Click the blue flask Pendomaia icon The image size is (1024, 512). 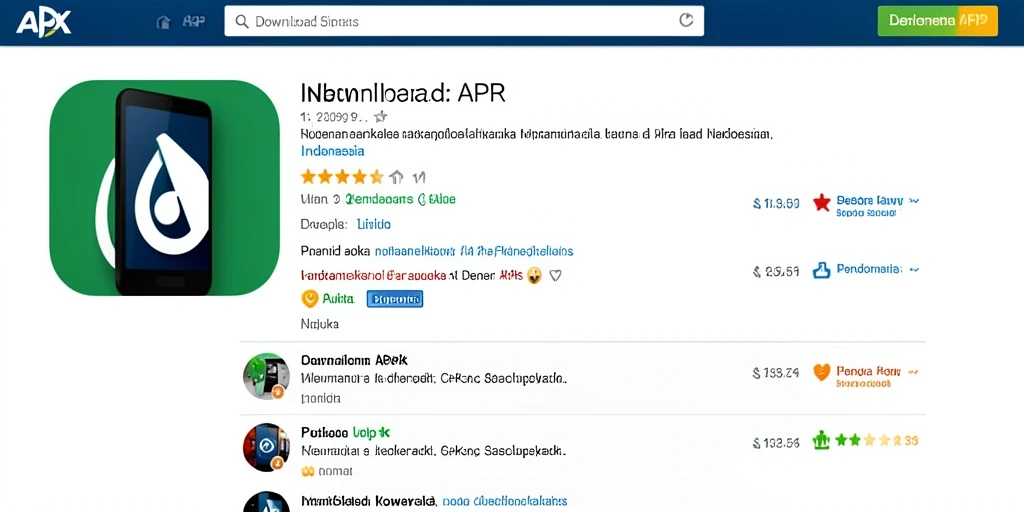821,270
